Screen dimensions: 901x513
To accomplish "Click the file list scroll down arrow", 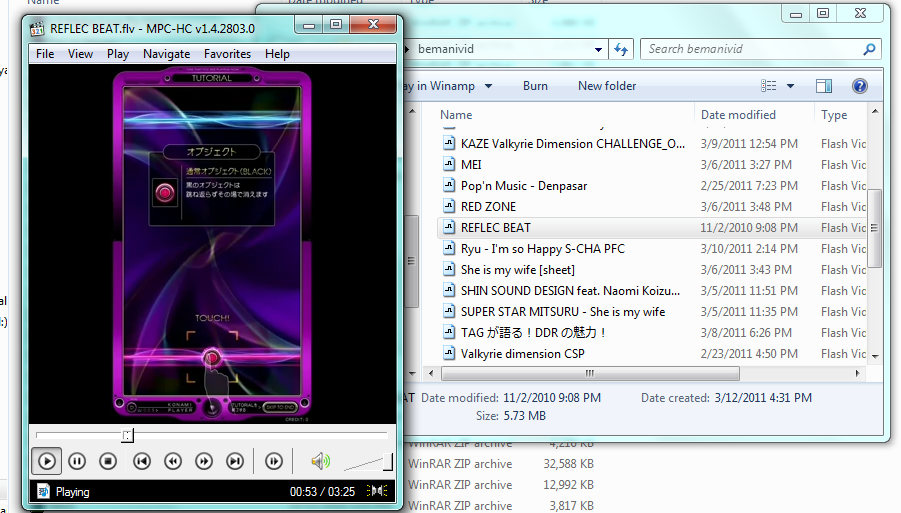I will point(875,356).
